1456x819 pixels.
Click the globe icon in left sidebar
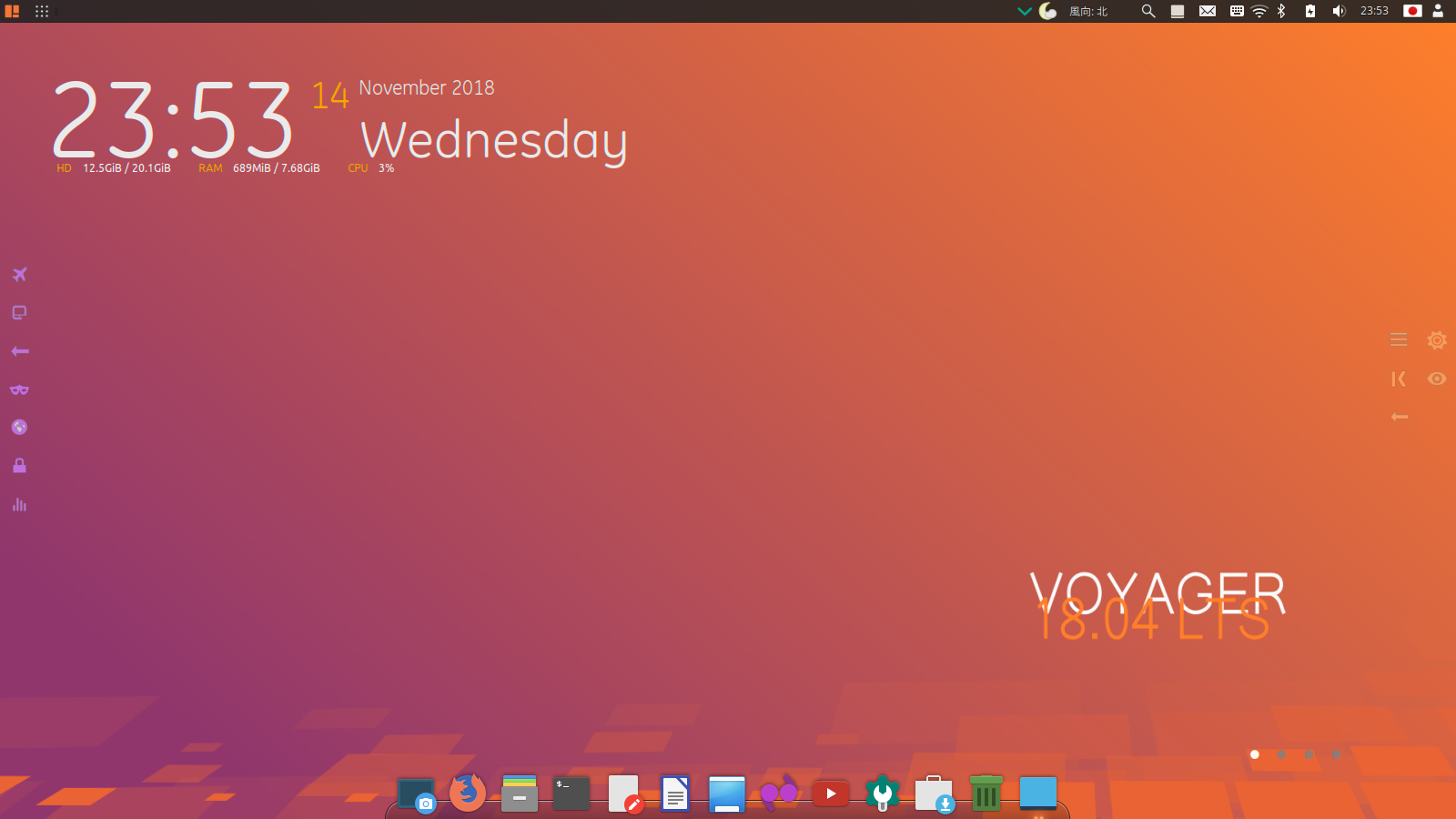(x=19, y=427)
